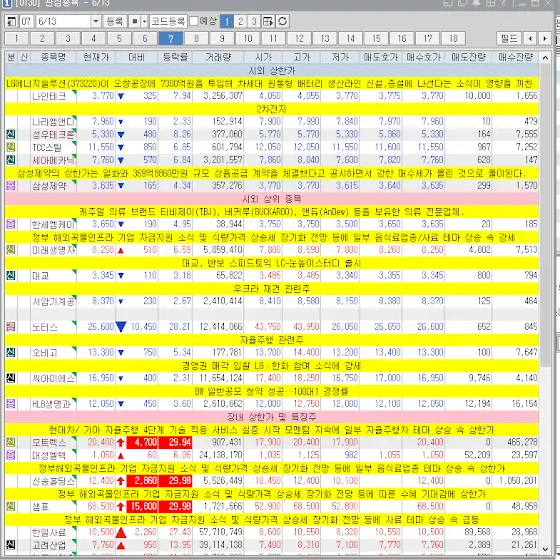Click the 코드등록 button

coord(168,21)
